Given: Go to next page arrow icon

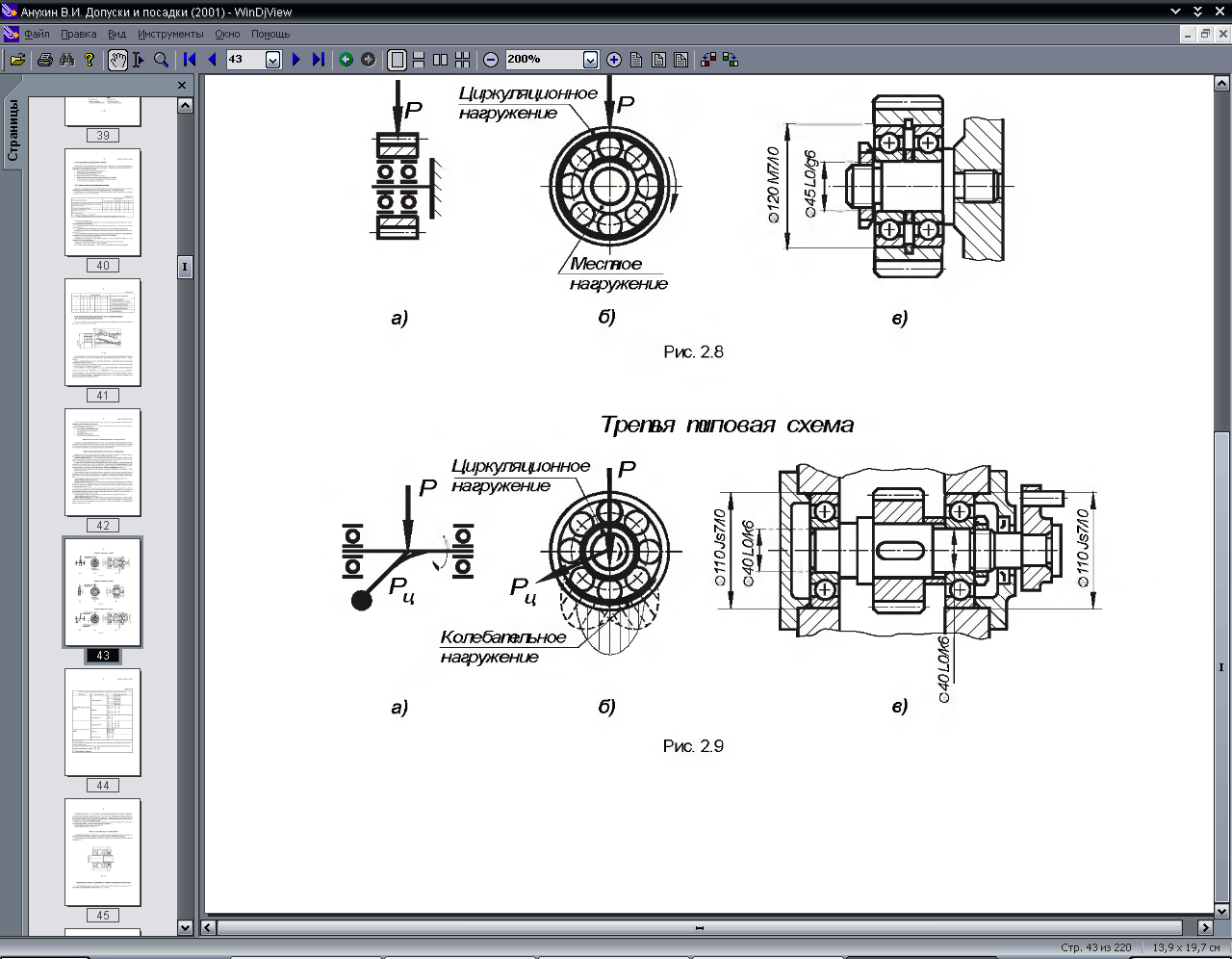Looking at the screenshot, I should coord(296,60).
